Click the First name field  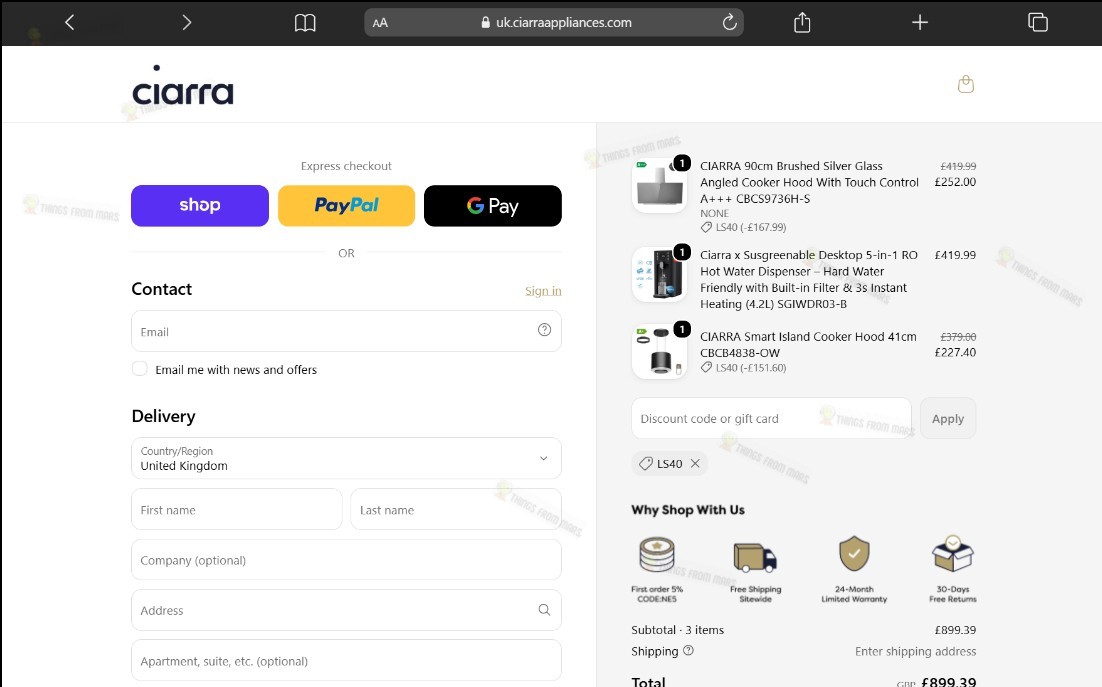point(237,509)
